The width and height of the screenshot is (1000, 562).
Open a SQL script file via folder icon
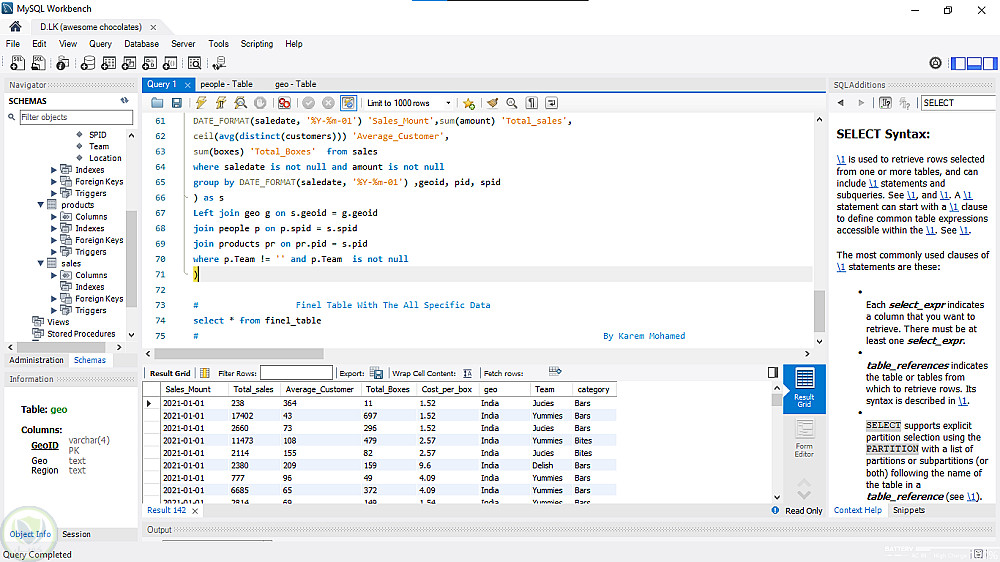tap(157, 103)
